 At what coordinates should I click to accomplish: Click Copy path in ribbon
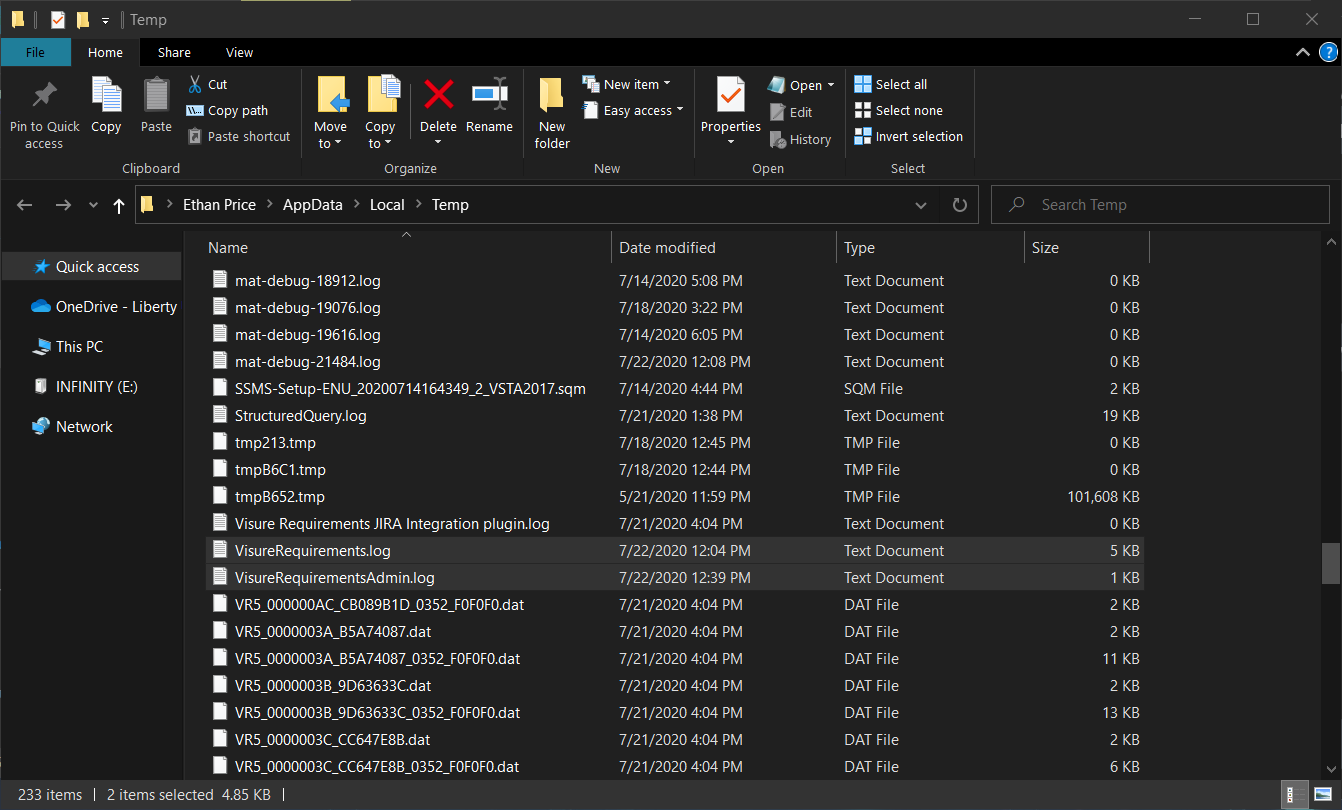point(227,111)
